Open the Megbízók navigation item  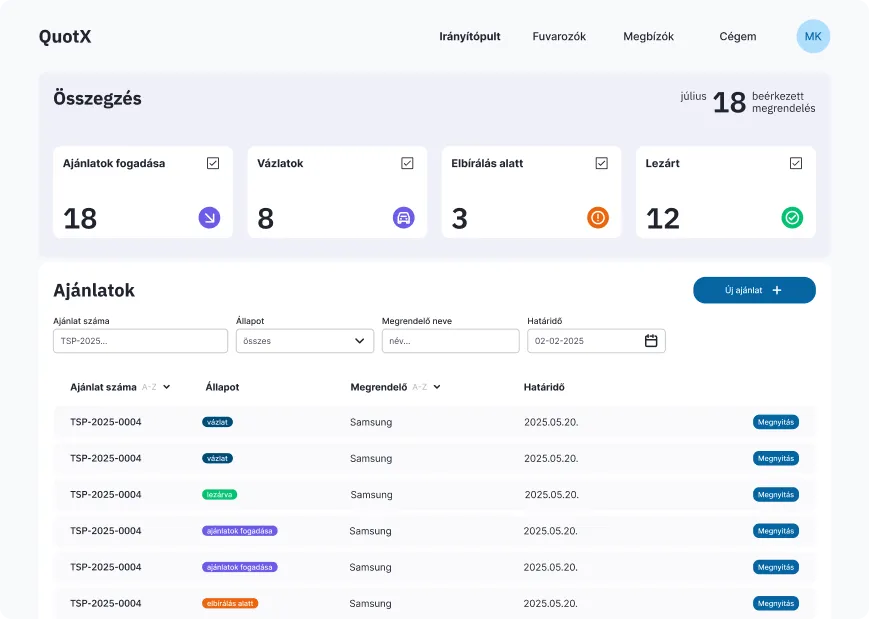[648, 37]
